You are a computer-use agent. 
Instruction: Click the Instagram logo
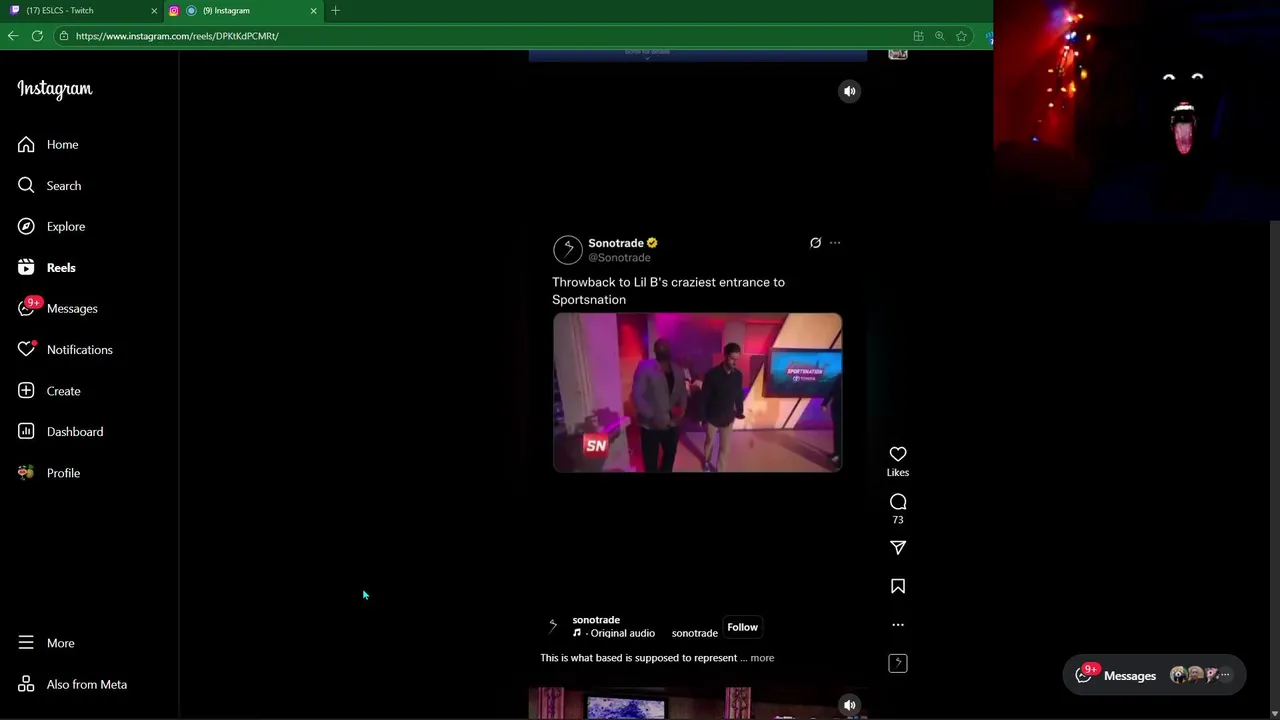(54, 89)
